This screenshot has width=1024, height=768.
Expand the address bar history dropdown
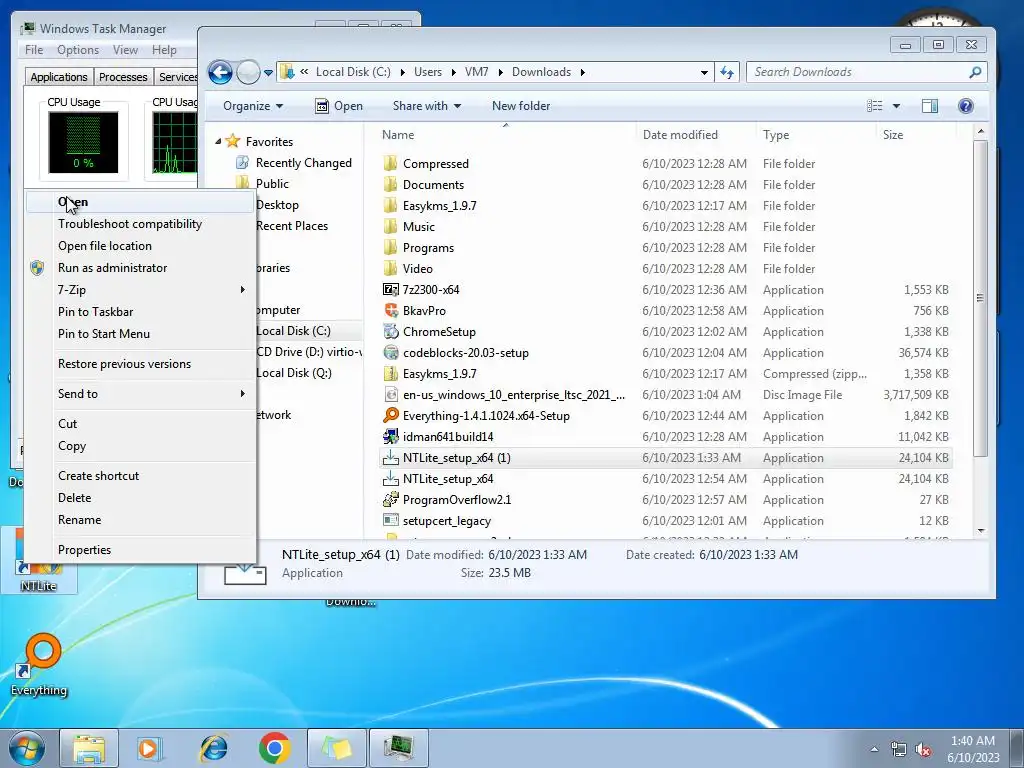tap(704, 72)
